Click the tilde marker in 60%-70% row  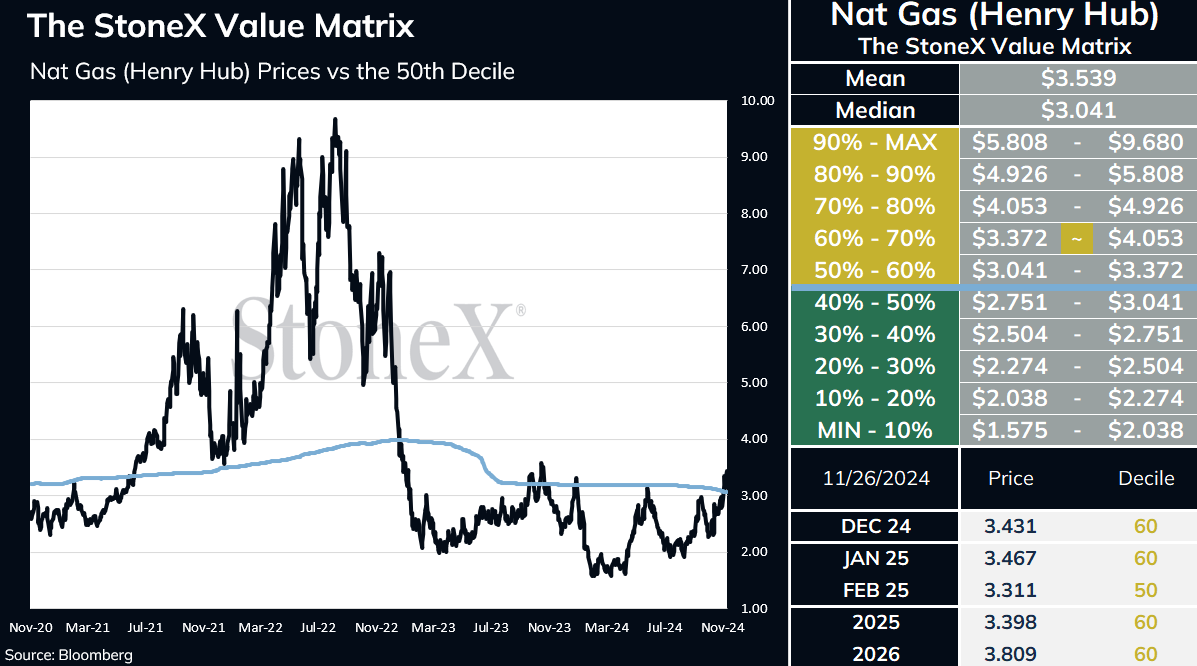click(x=1076, y=238)
